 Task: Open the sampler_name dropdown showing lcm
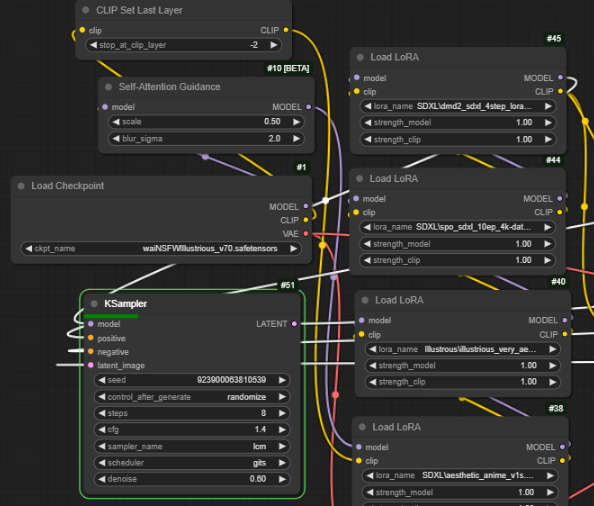192,446
